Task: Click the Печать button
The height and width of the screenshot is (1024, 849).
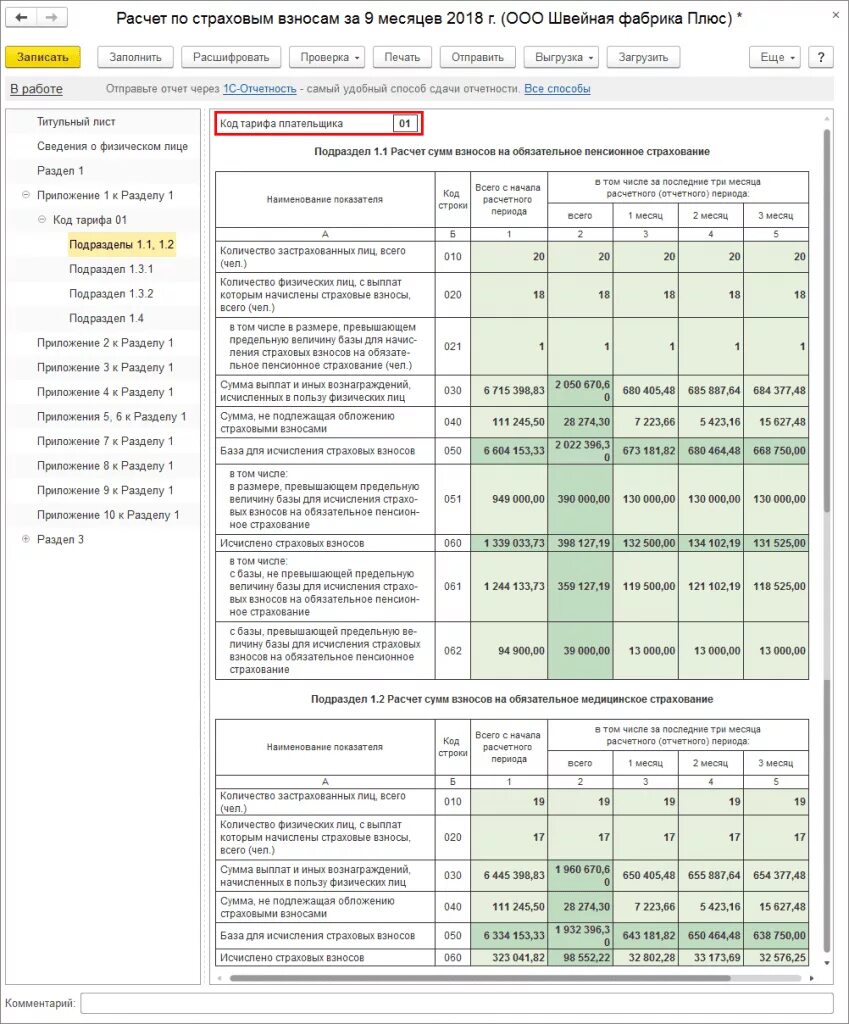Action: pyautogui.click(x=402, y=57)
